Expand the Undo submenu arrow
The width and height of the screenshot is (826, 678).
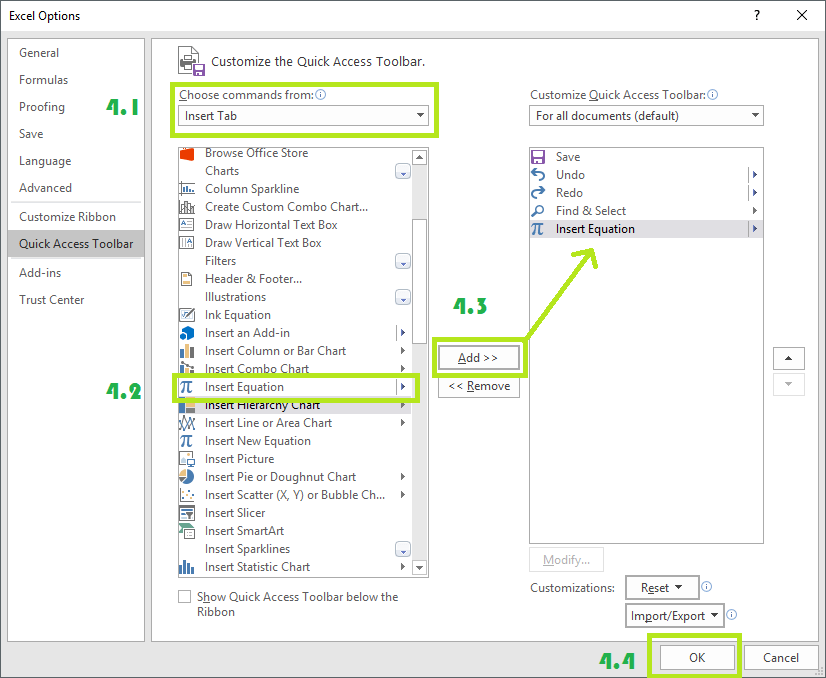click(x=755, y=174)
